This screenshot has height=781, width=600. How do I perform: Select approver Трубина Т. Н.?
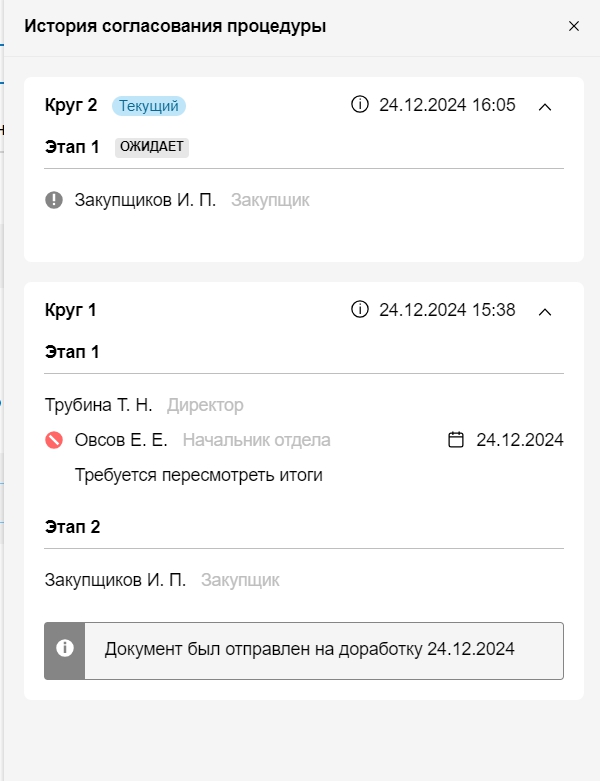[x=99, y=405]
